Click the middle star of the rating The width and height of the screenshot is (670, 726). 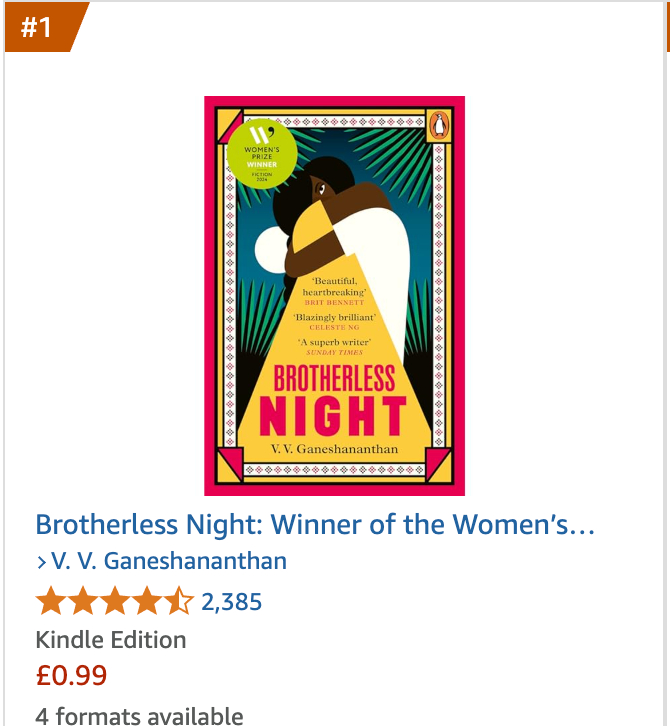[115, 602]
